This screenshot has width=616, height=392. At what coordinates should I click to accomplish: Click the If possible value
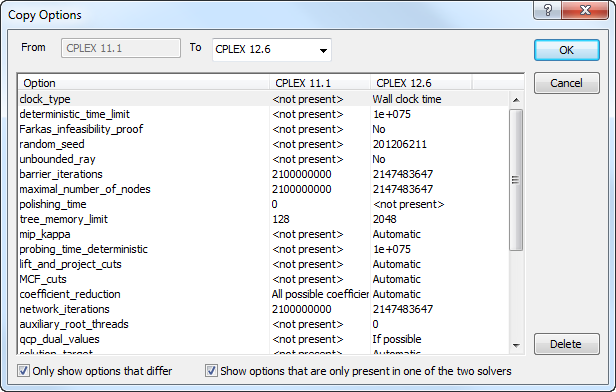[397, 339]
